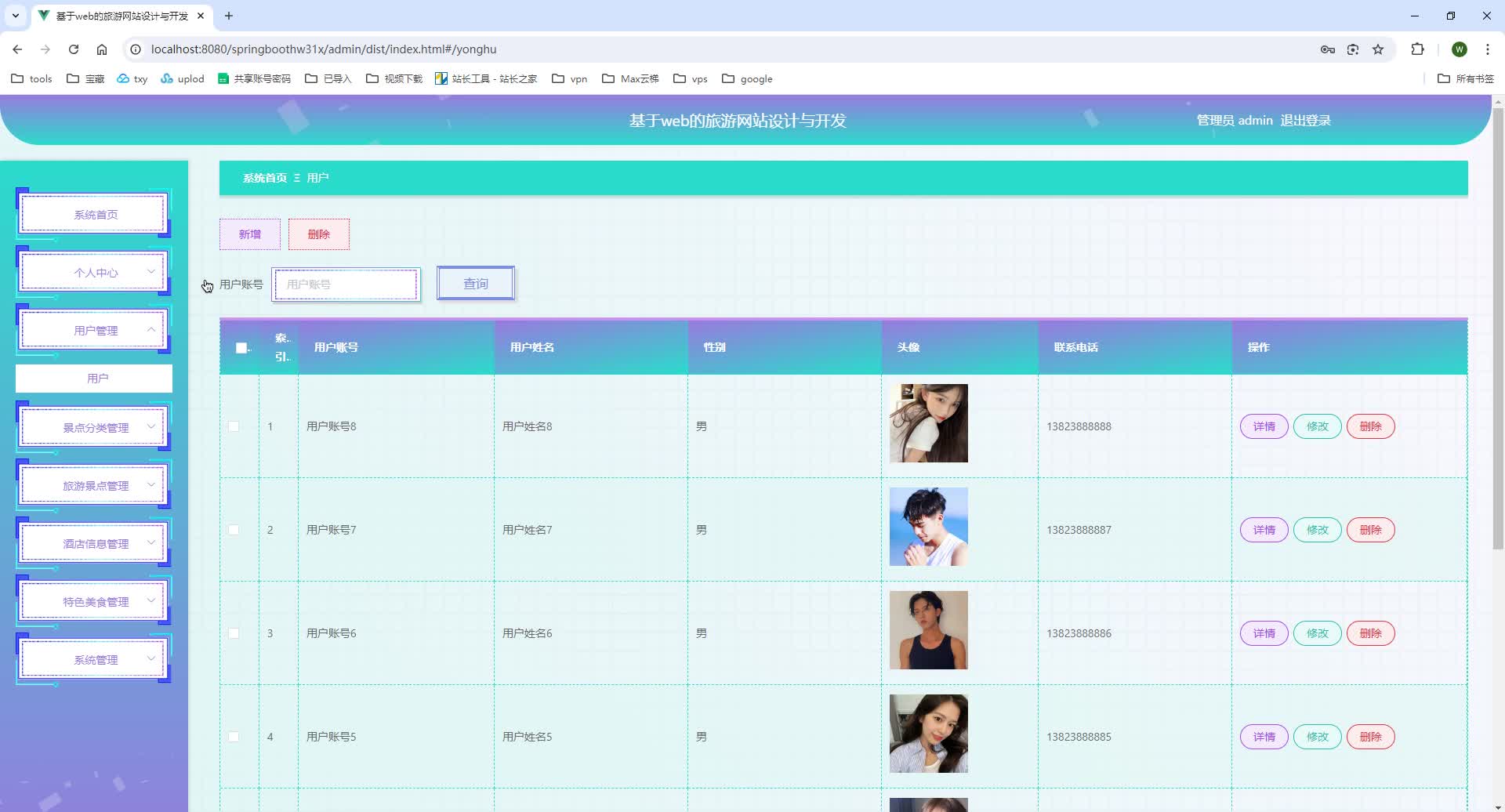View 详情 for 用户账号7
The image size is (1505, 812).
pyautogui.click(x=1264, y=530)
